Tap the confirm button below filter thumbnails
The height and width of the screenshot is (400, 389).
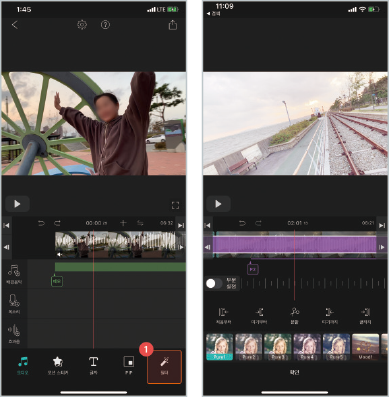[x=295, y=372]
